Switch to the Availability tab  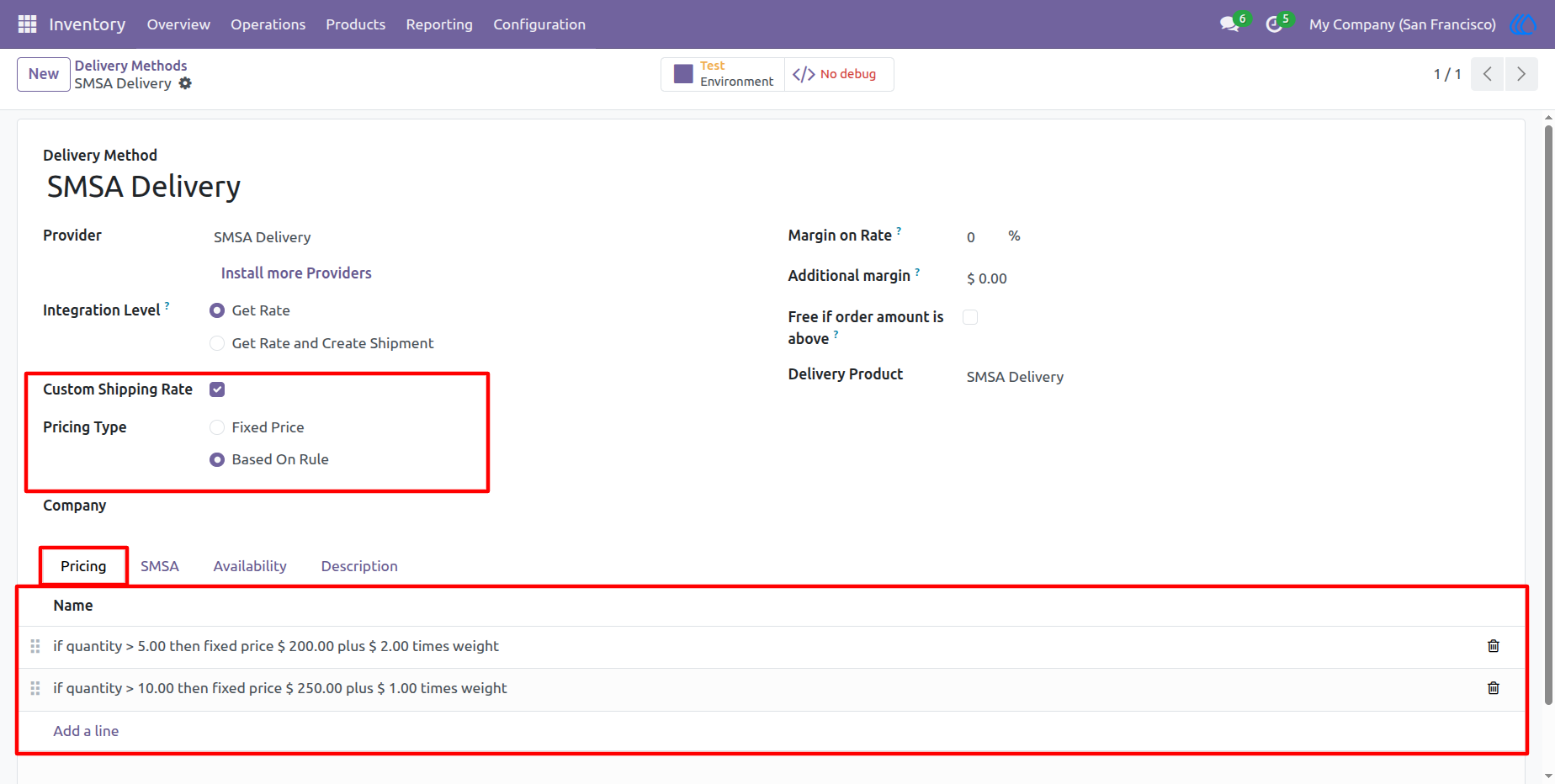click(250, 566)
